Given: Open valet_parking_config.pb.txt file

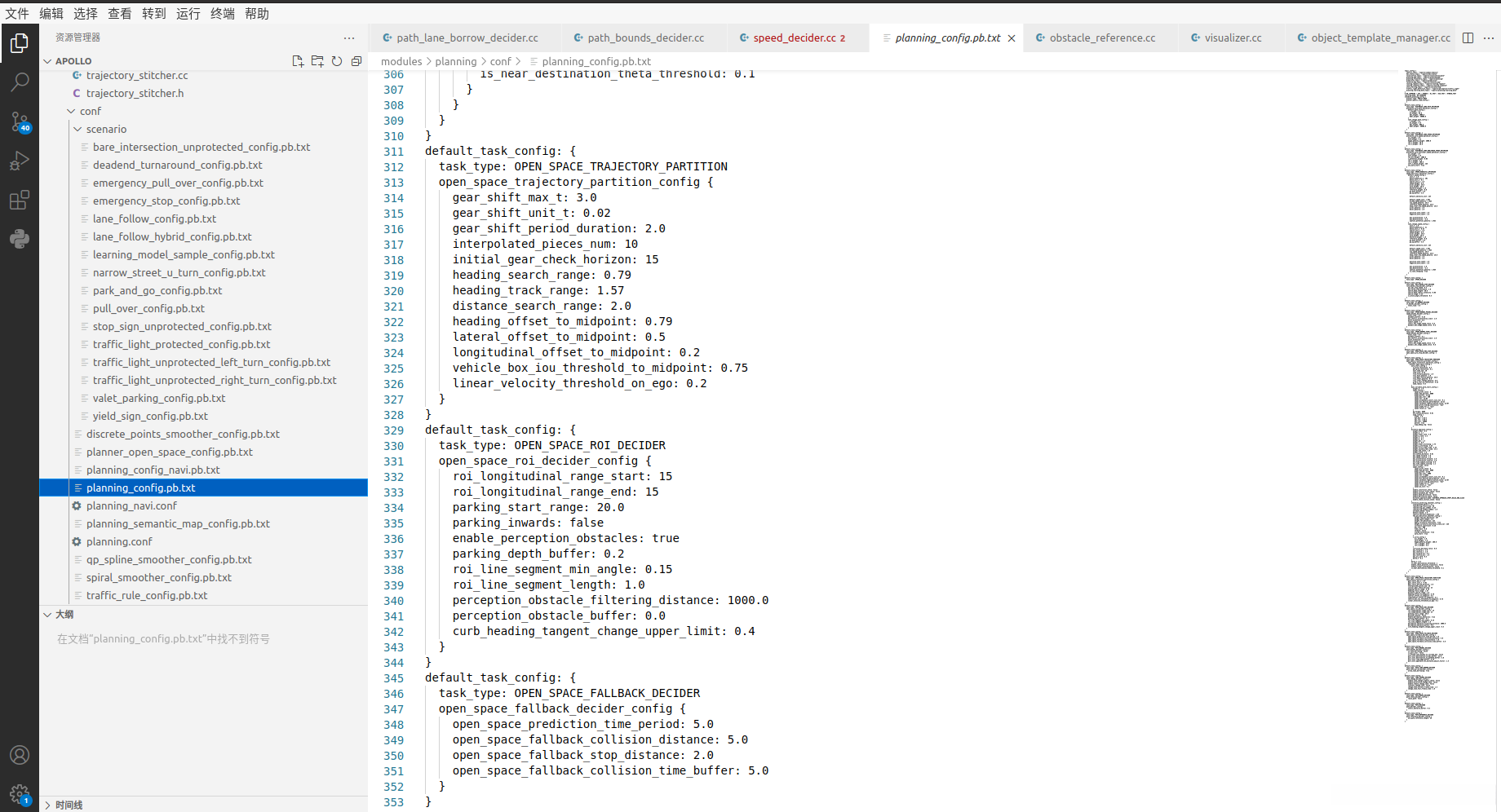Looking at the screenshot, I should coord(159,398).
